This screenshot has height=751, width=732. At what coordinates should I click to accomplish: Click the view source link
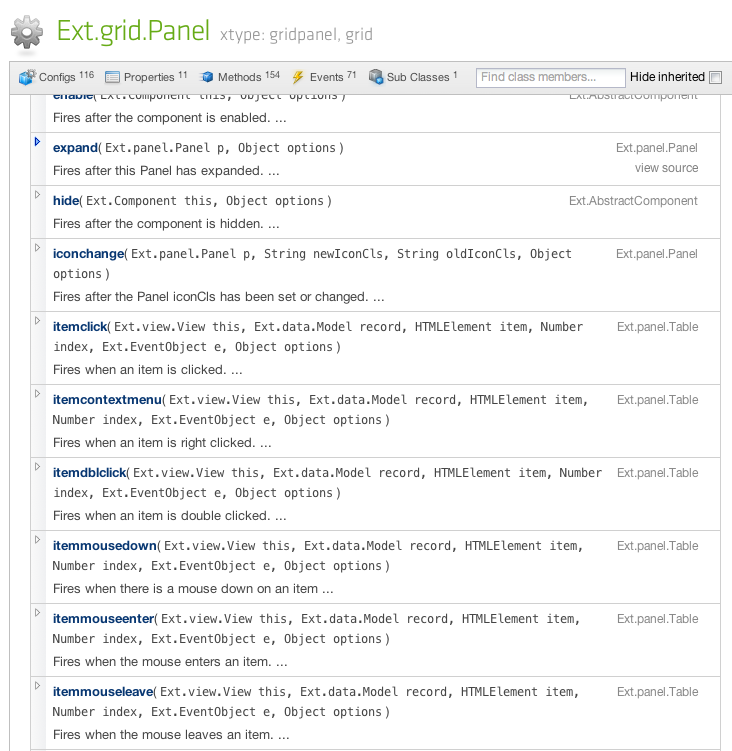pyautogui.click(x=666, y=168)
